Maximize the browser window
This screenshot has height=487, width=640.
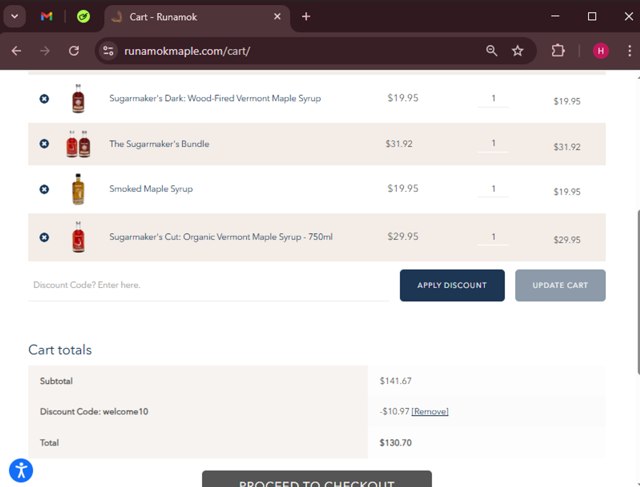point(592,16)
